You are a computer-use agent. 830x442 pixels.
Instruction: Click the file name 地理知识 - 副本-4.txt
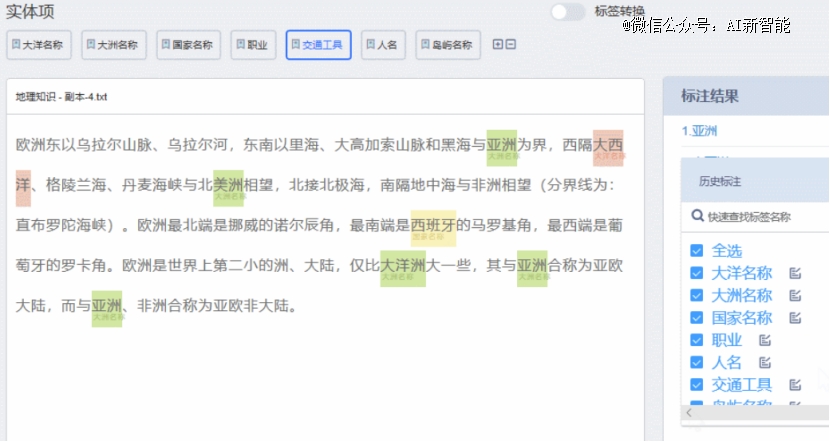[61, 97]
